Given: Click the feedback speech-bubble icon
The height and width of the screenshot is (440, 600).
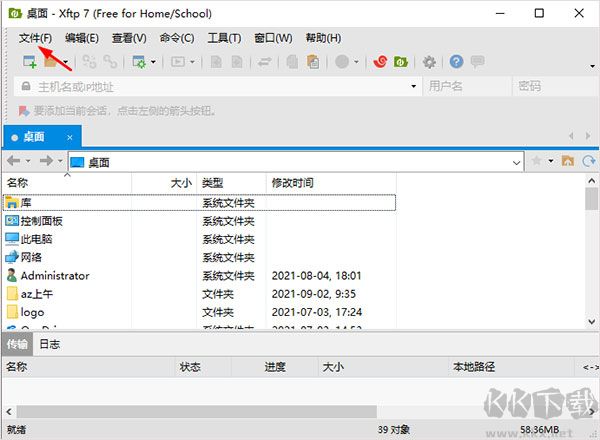Looking at the screenshot, I should coord(477,62).
